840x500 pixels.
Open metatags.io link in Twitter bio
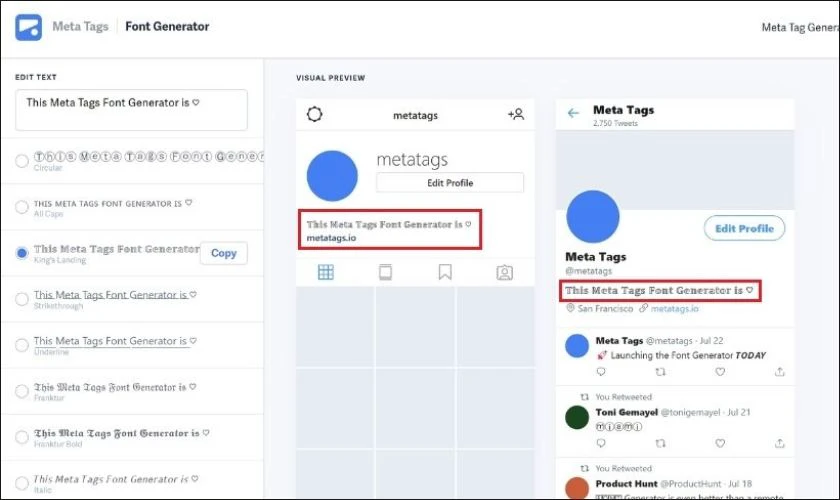pyautogui.click(x=674, y=309)
